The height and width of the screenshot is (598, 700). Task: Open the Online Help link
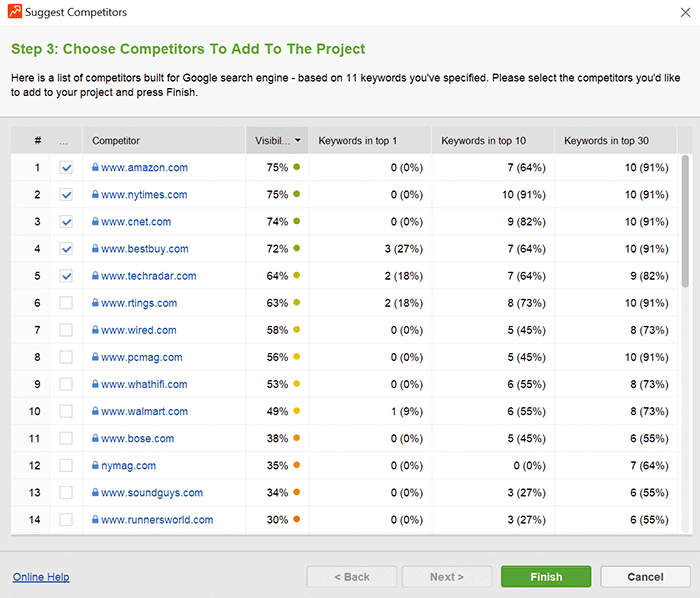(x=41, y=577)
